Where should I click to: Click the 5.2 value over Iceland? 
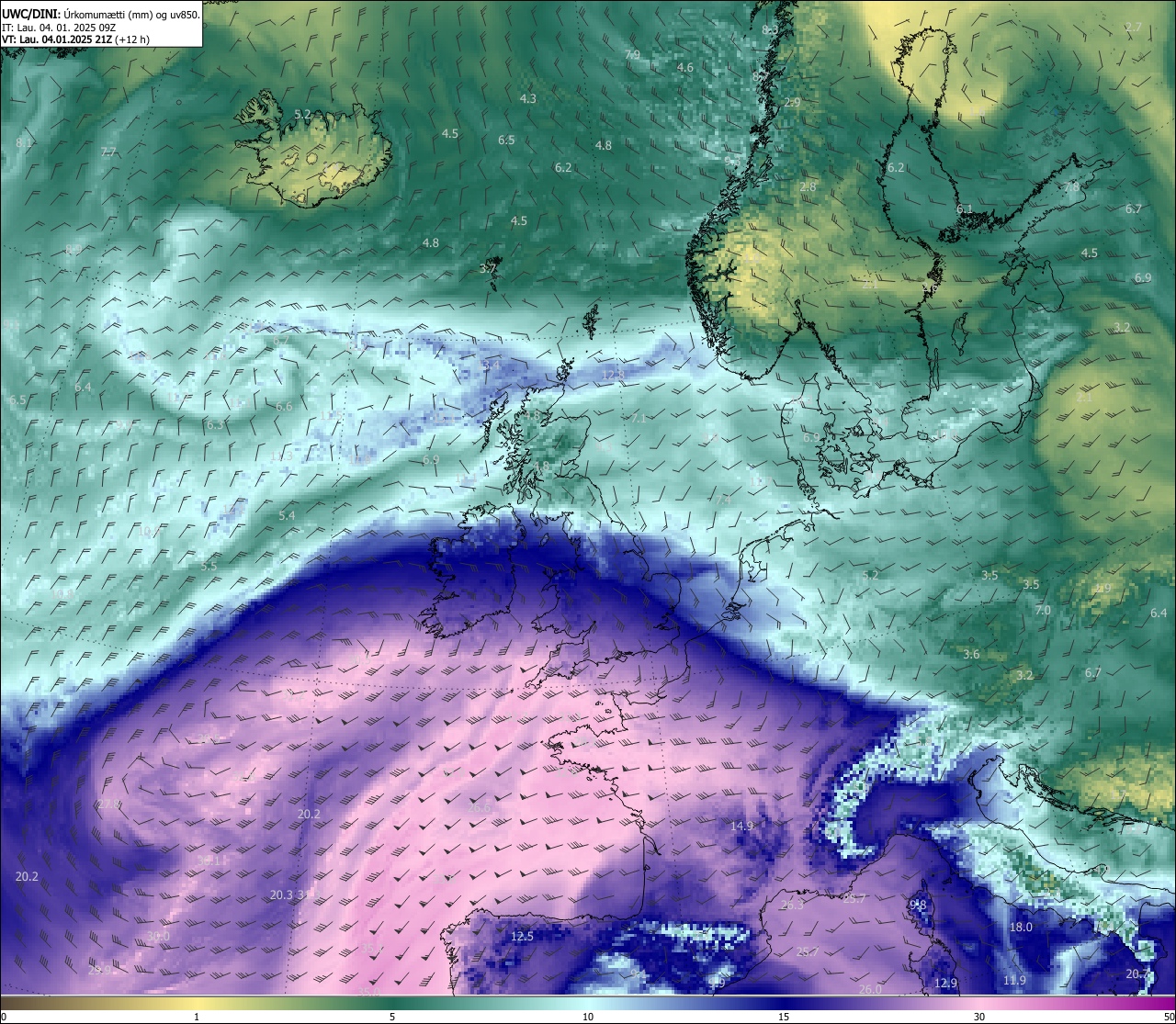click(302, 115)
